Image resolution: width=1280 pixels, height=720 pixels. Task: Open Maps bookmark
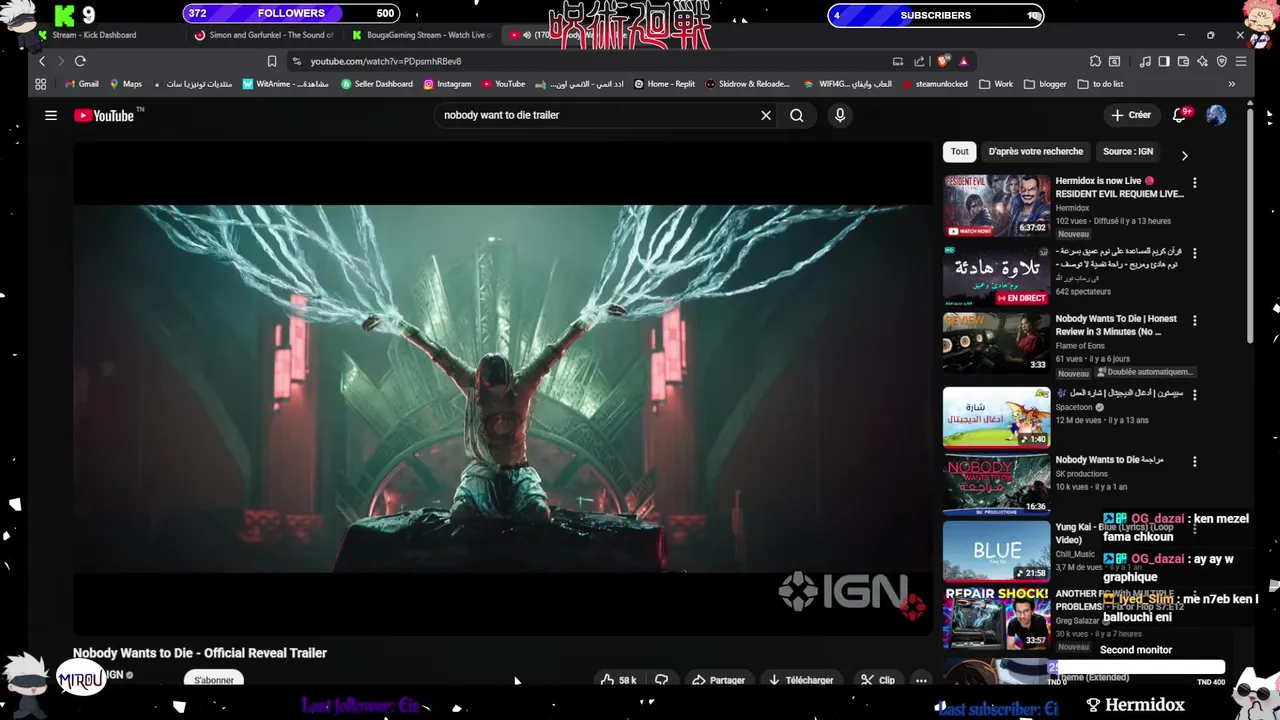pos(125,84)
